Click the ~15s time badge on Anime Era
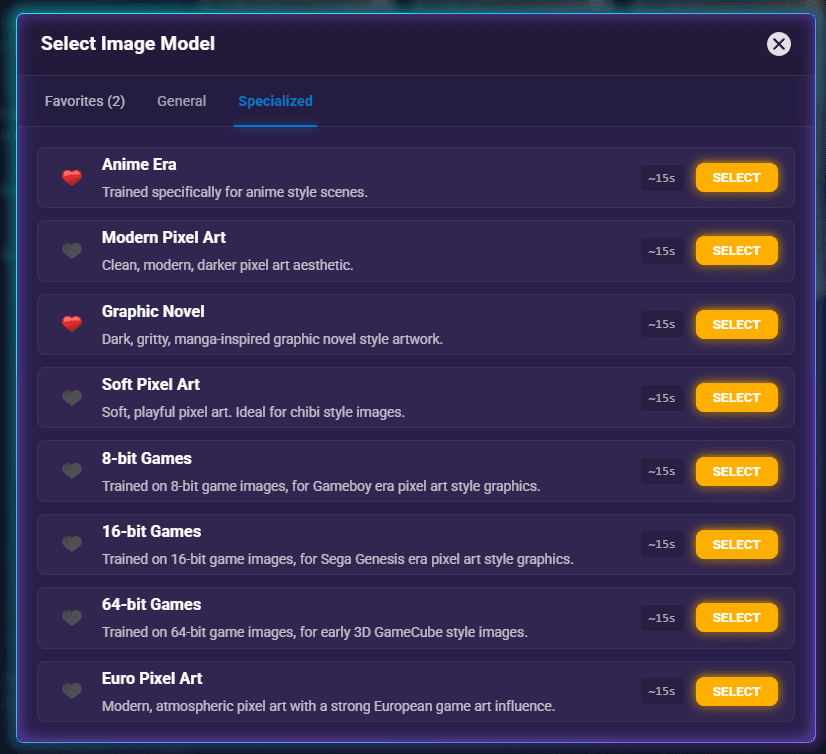This screenshot has width=826, height=754. tap(662, 177)
